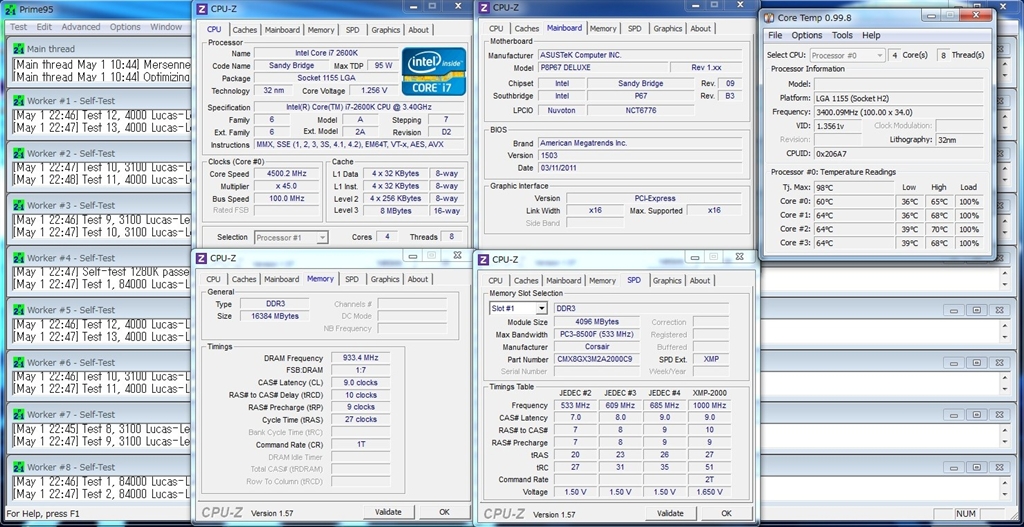
Task: Click the memory Size 16384 MBytes field
Action: (x=276, y=316)
